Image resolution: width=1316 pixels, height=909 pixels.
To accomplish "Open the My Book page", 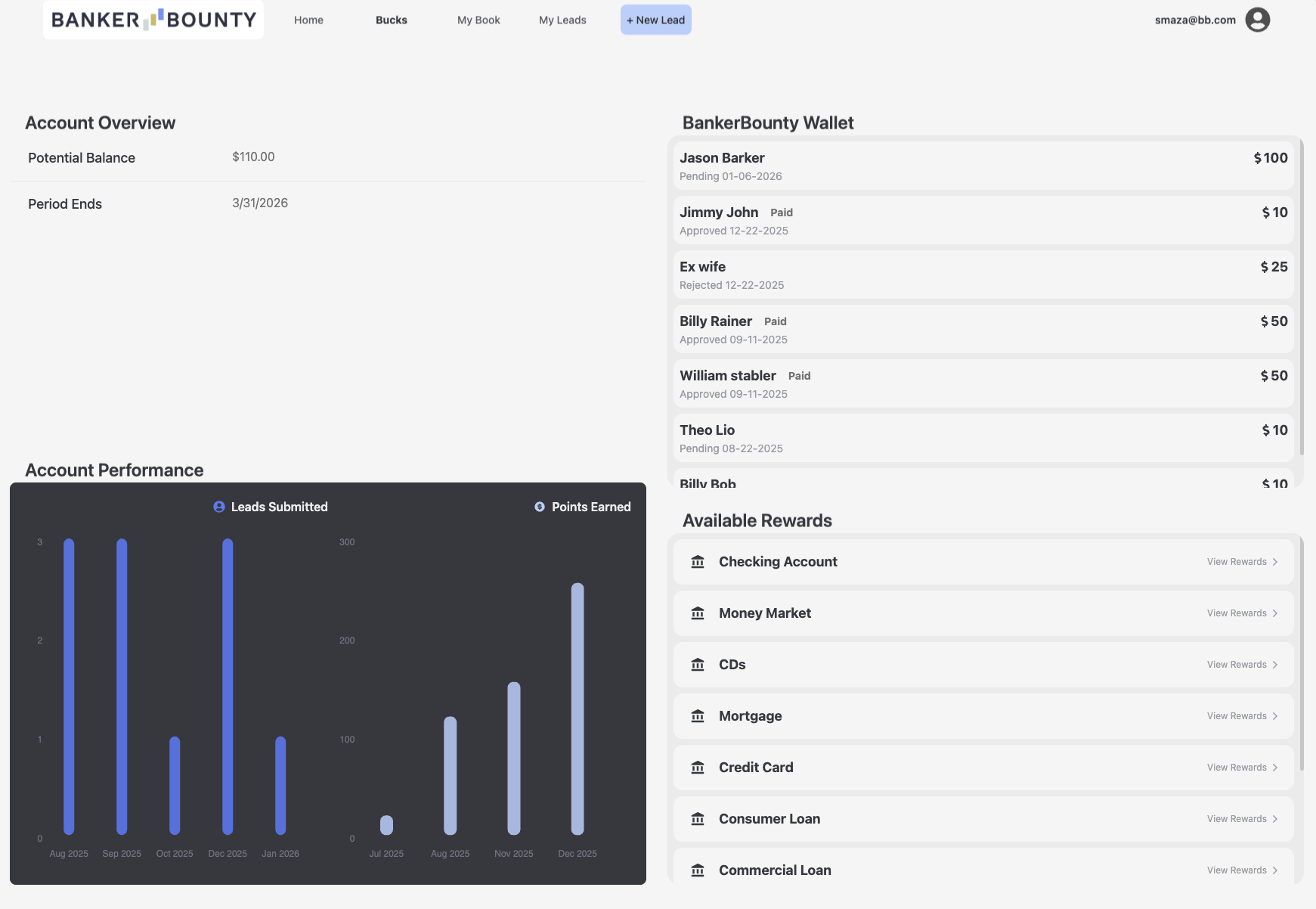I will point(478,20).
